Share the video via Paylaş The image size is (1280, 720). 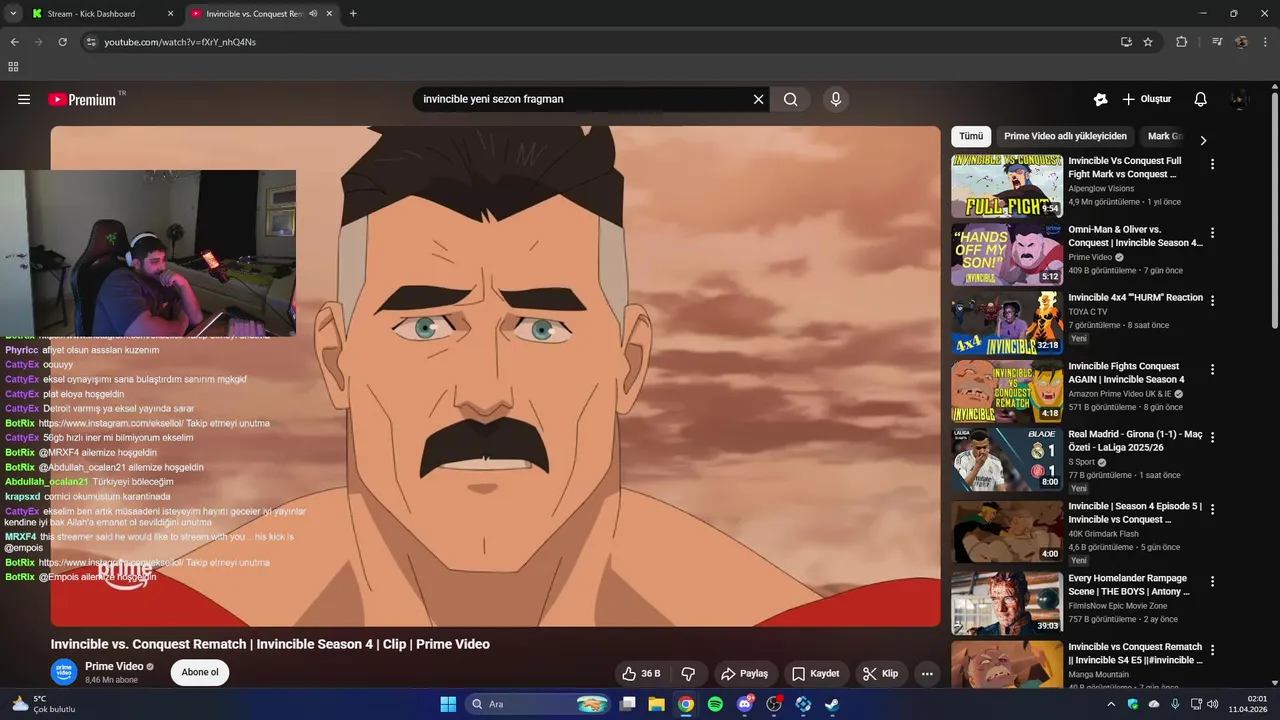(x=745, y=673)
